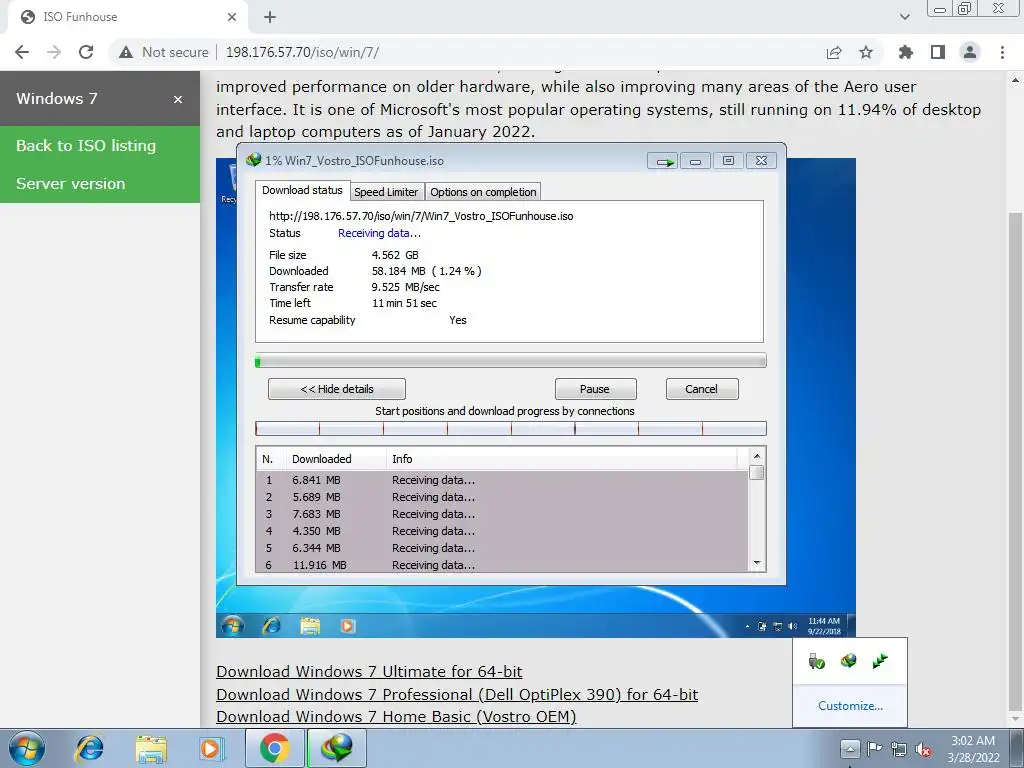Close the ISO Funhouse tab
This screenshot has width=1024, height=768.
tap(232, 17)
